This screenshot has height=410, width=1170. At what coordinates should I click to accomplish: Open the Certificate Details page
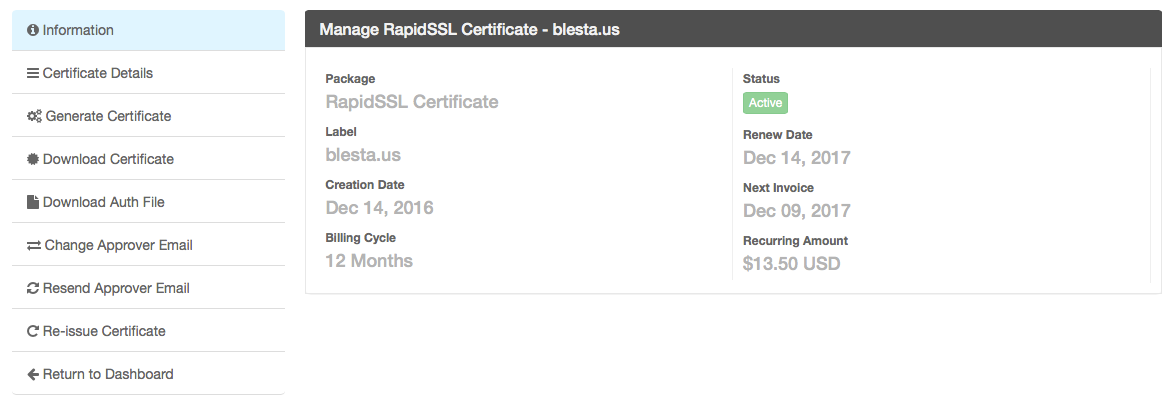pyautogui.click(x=97, y=74)
